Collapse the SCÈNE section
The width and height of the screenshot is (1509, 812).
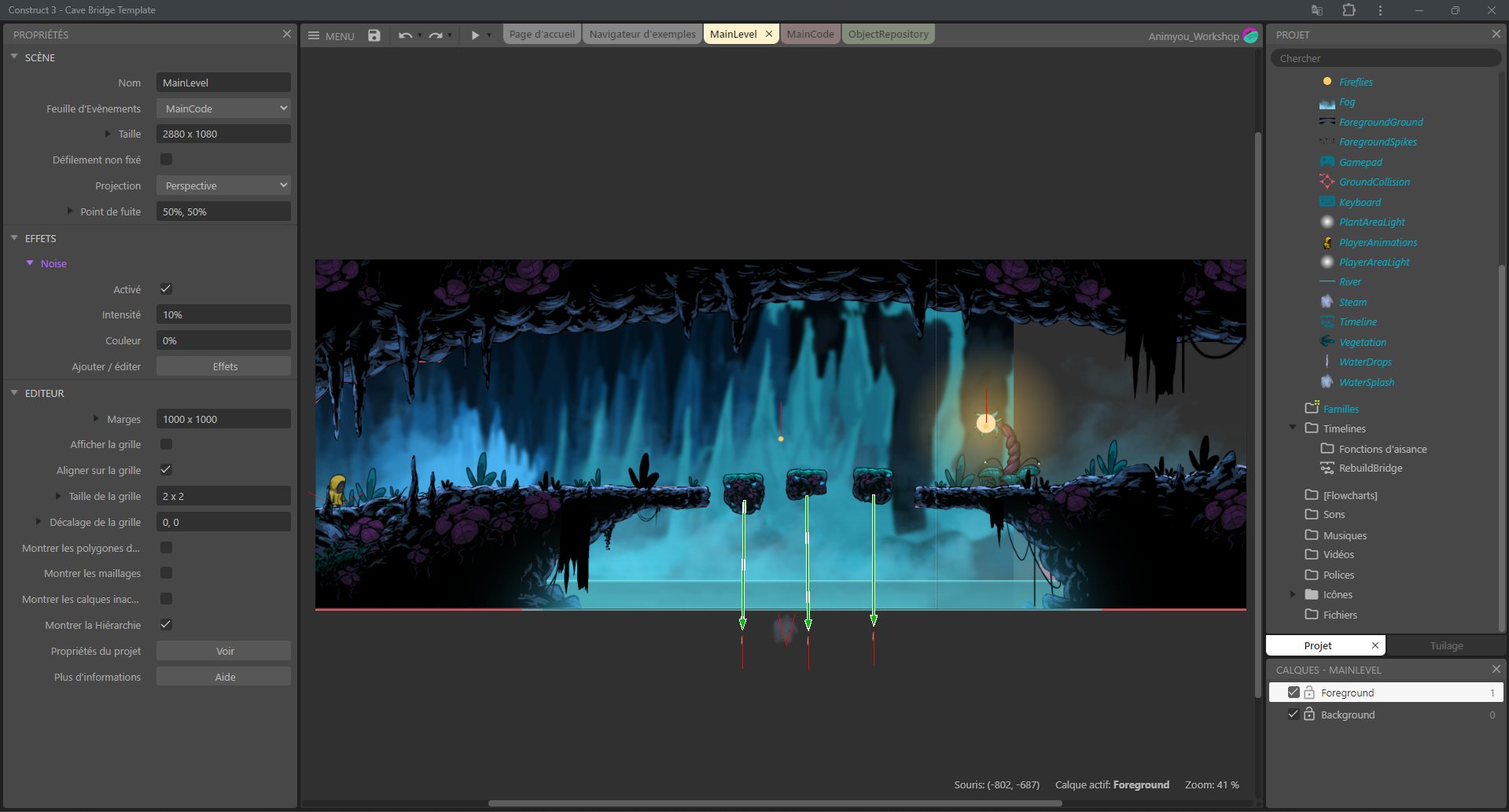tap(14, 57)
